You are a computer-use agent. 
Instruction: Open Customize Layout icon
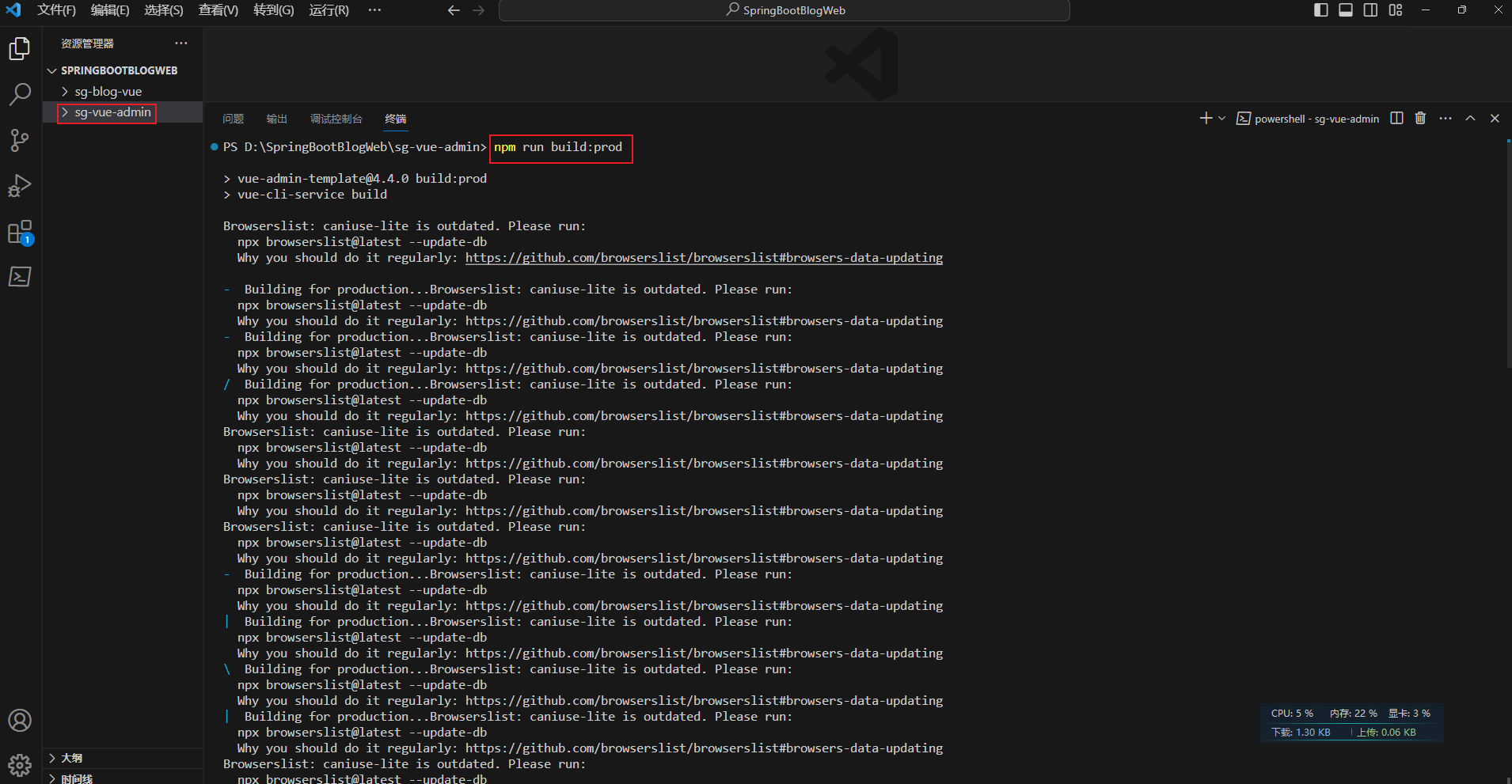[1396, 10]
